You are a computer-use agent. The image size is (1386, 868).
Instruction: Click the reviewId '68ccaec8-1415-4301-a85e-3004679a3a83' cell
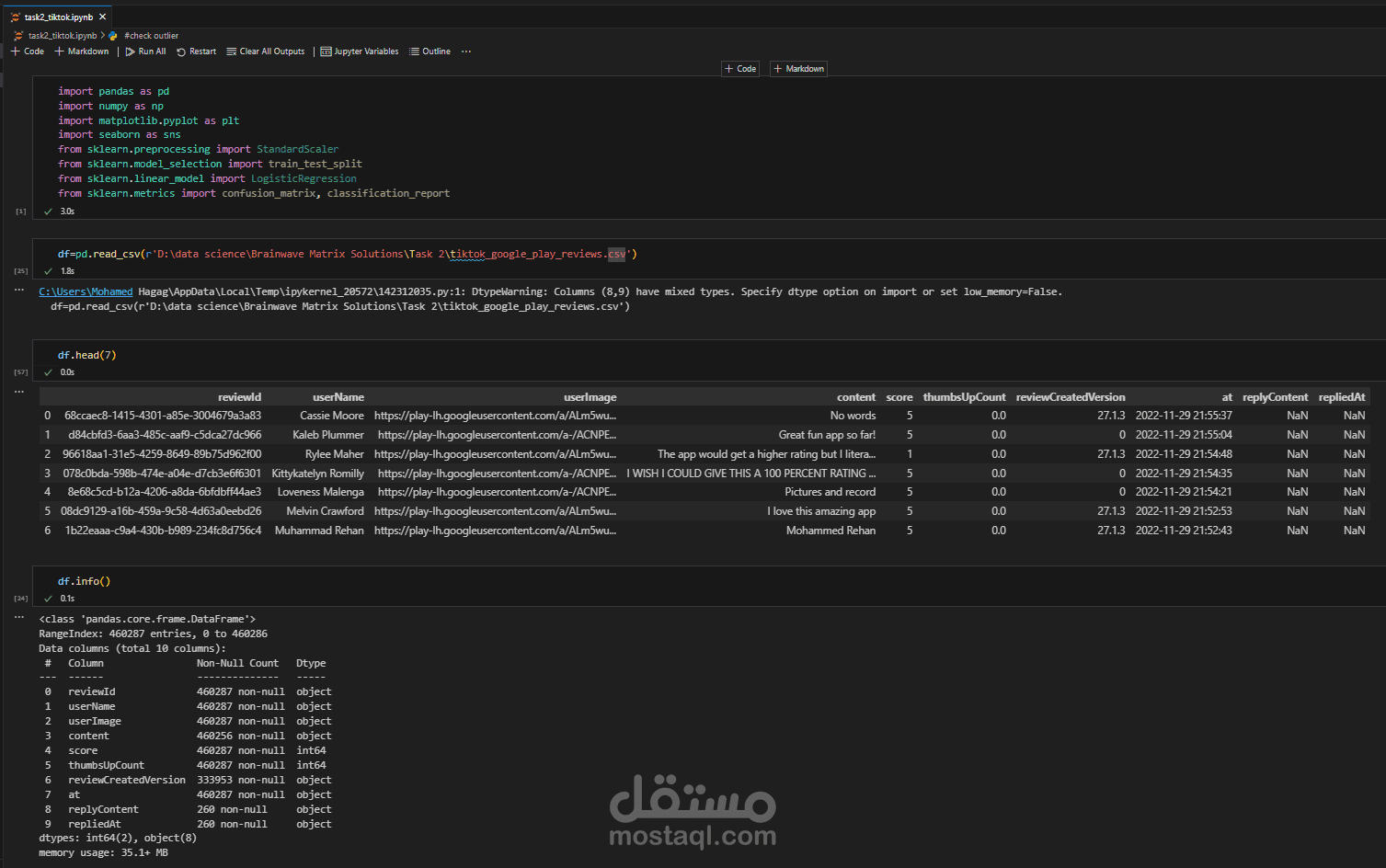pos(163,416)
